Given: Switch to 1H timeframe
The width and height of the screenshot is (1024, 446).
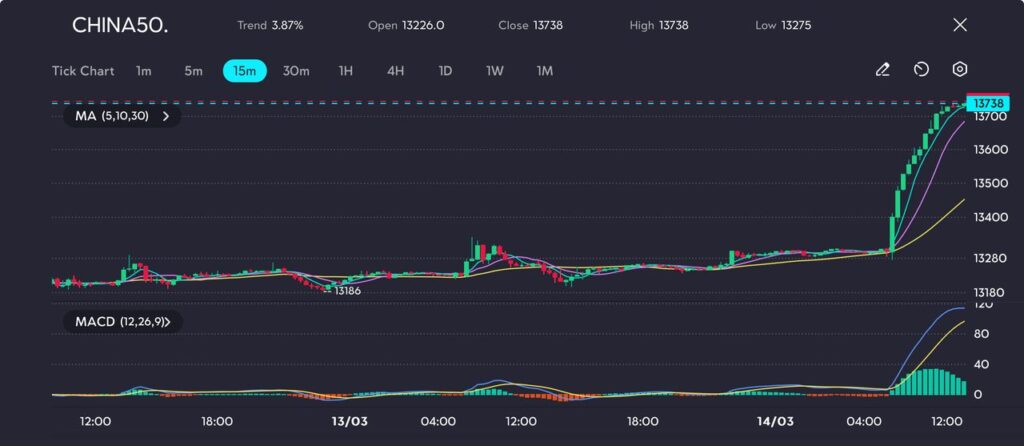Looking at the screenshot, I should click(x=346, y=71).
